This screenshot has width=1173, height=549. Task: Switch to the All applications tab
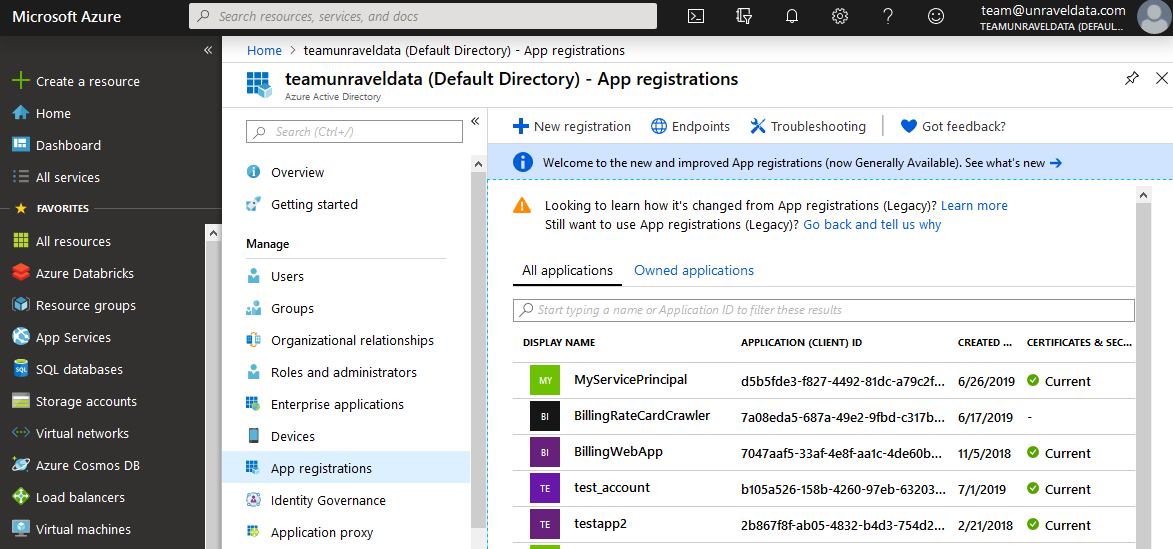point(567,271)
